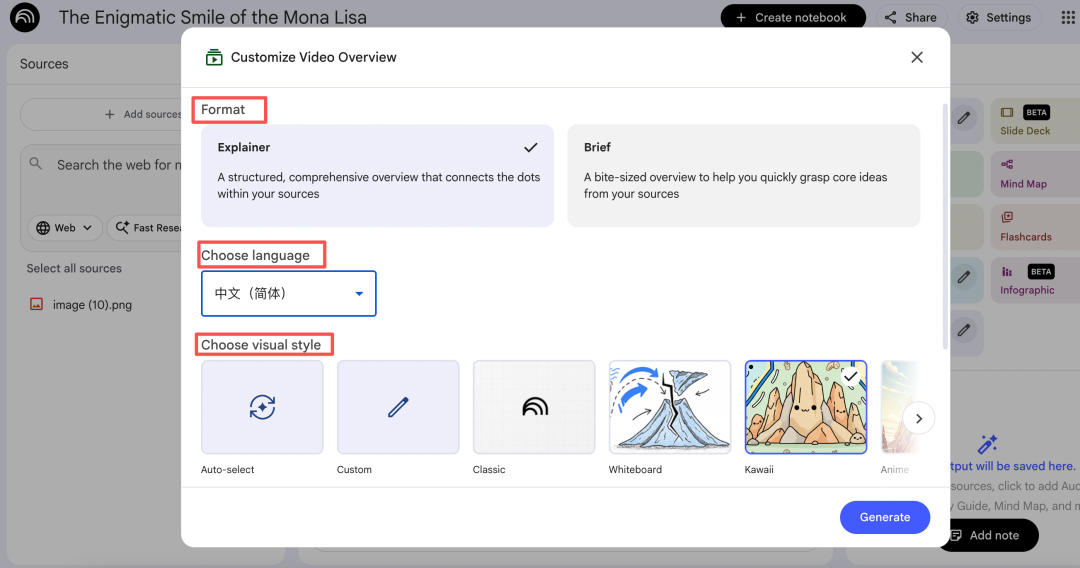Select the Auto-select visual style

point(262,407)
